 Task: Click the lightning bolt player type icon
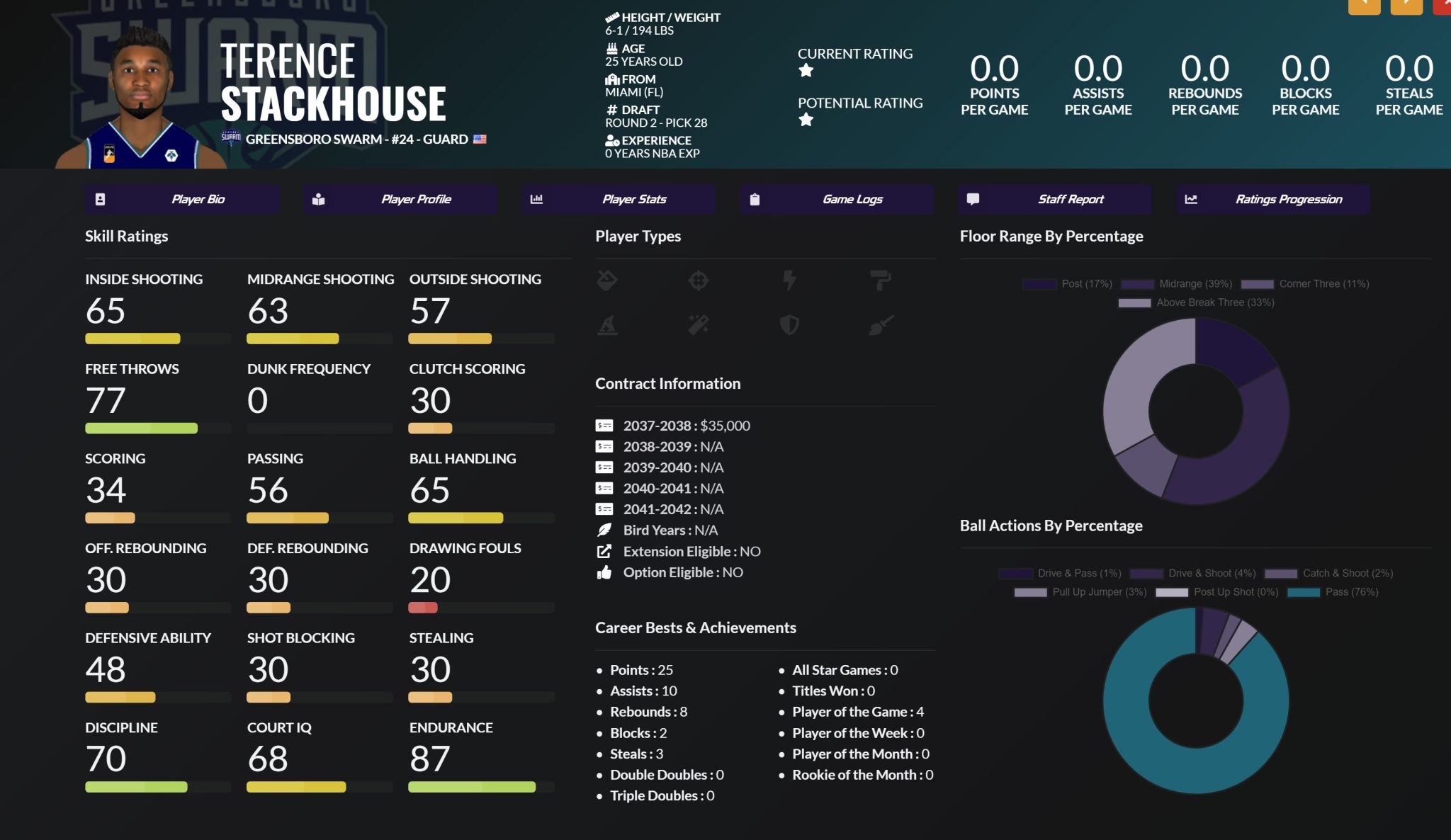[789, 281]
